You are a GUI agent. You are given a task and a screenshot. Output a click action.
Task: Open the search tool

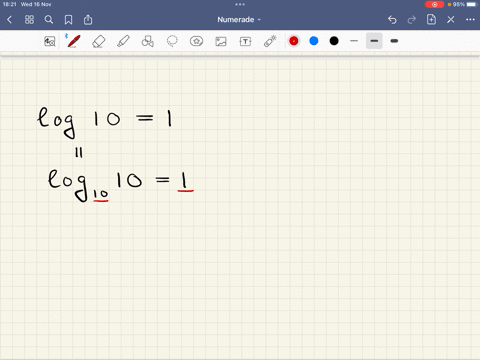click(49, 20)
